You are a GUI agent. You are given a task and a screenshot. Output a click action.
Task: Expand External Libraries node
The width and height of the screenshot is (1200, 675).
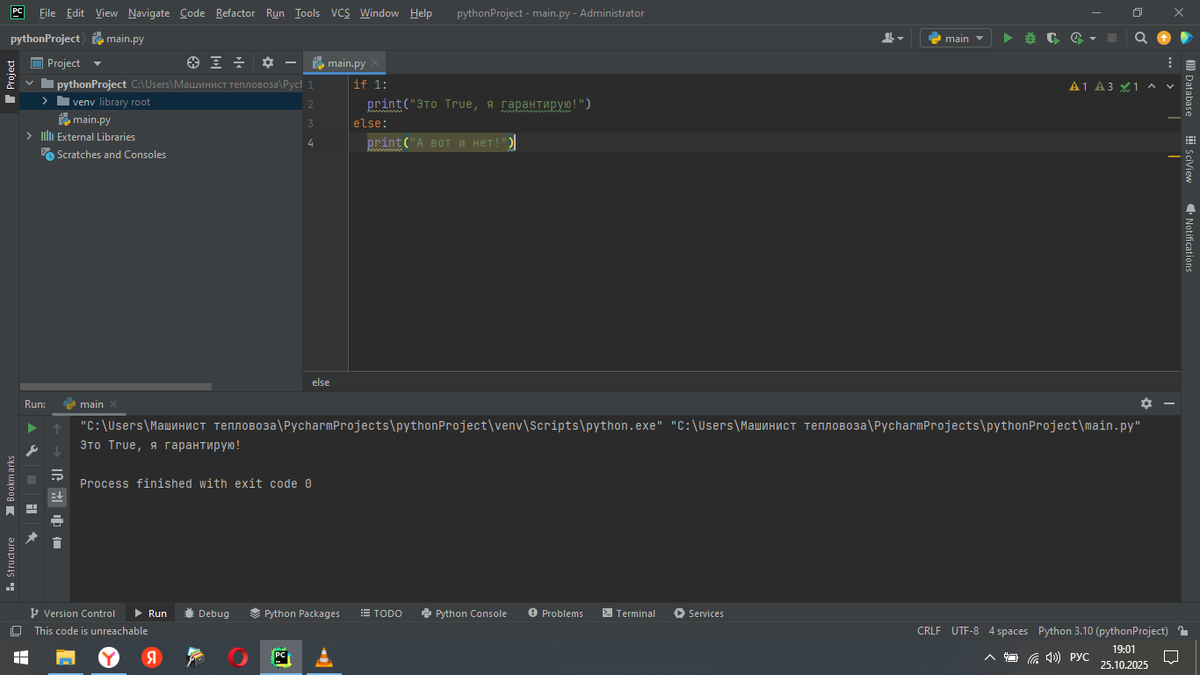coord(30,137)
